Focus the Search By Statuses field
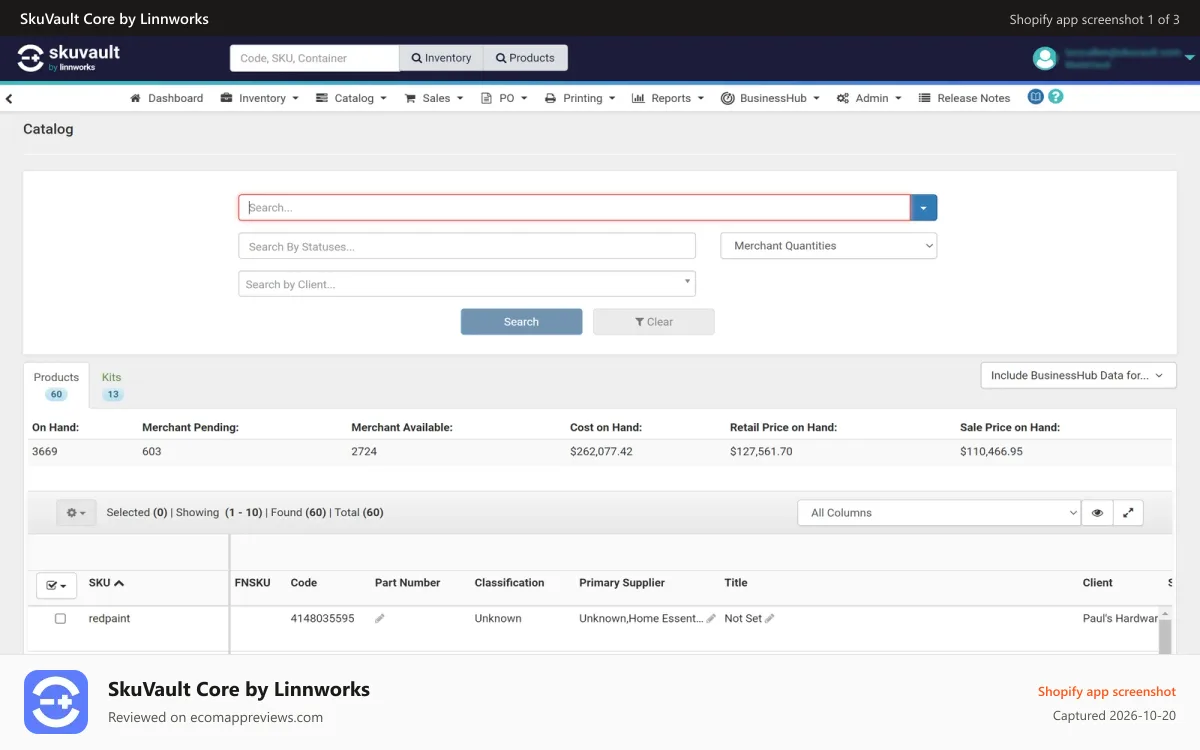1200x750 pixels. pyautogui.click(x=467, y=246)
